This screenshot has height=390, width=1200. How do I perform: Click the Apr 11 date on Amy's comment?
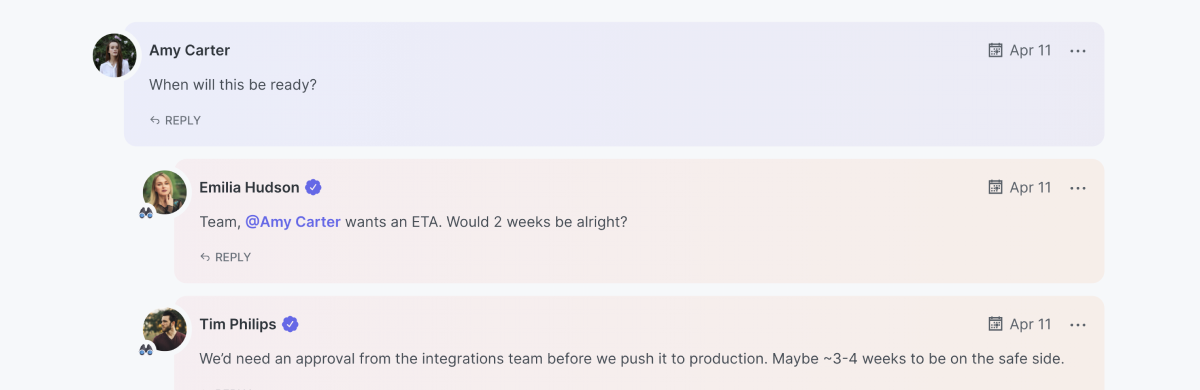point(1030,50)
